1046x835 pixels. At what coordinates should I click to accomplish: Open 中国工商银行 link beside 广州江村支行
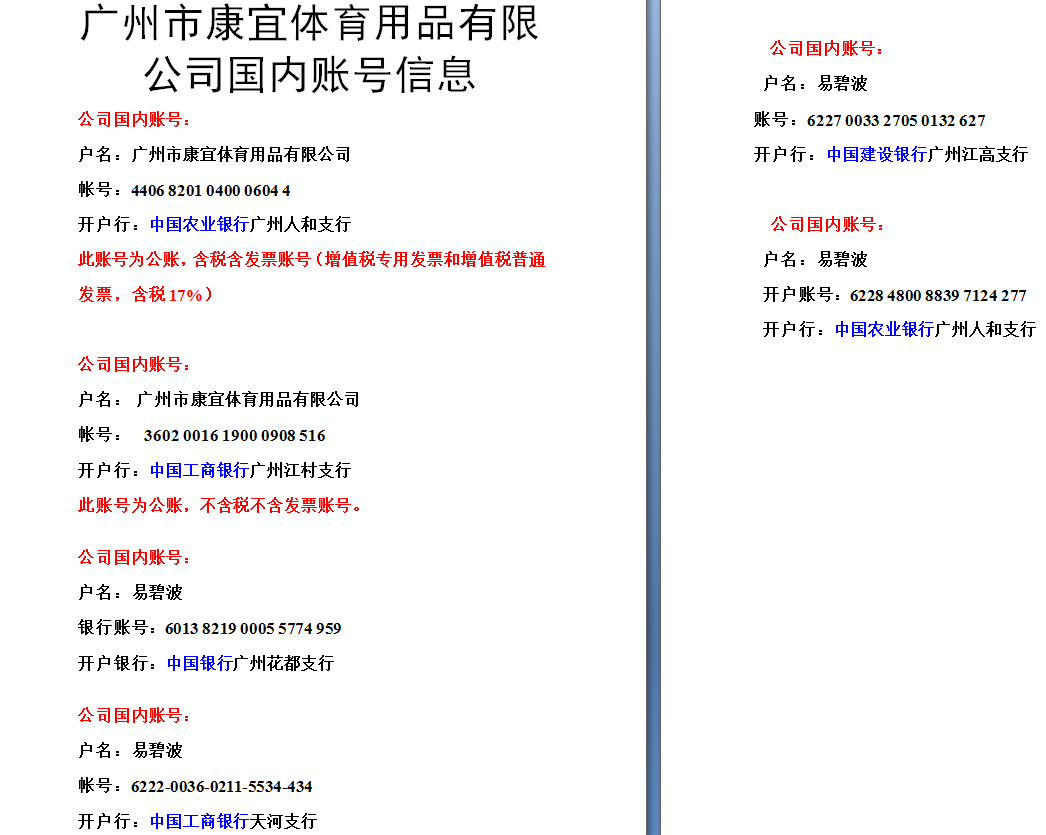click(x=199, y=471)
